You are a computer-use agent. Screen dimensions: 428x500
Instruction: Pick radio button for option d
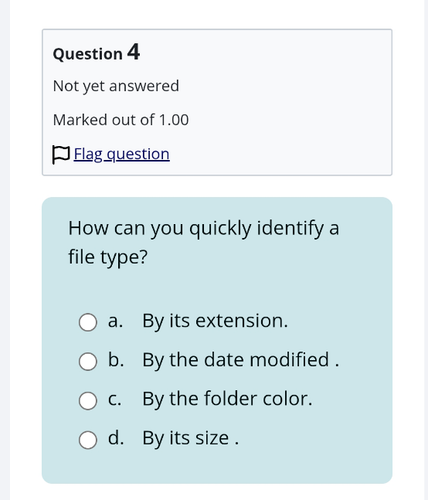88,440
